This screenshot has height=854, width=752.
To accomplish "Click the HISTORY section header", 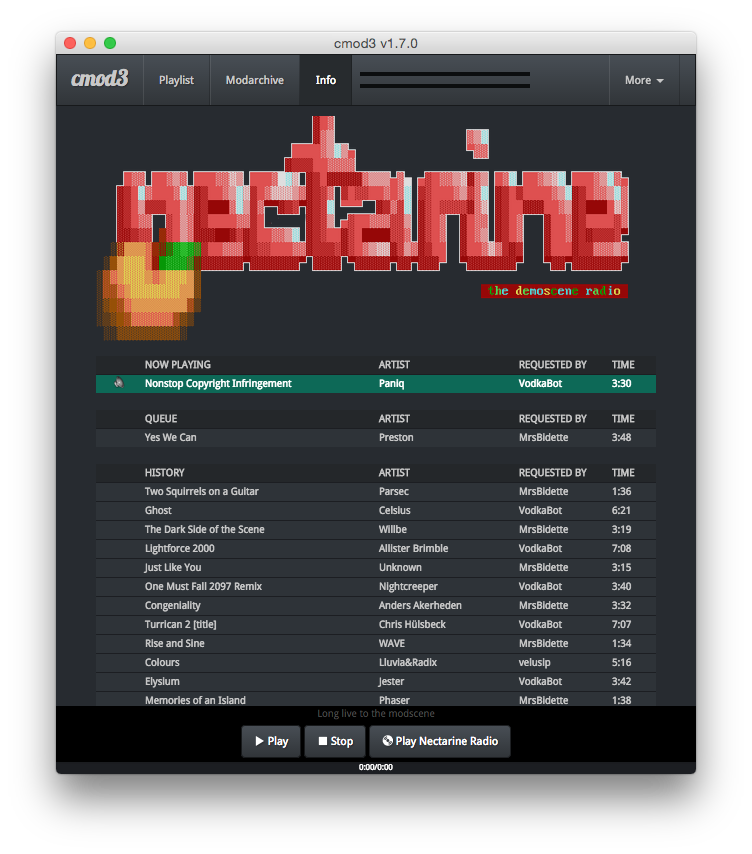I will click(164, 472).
